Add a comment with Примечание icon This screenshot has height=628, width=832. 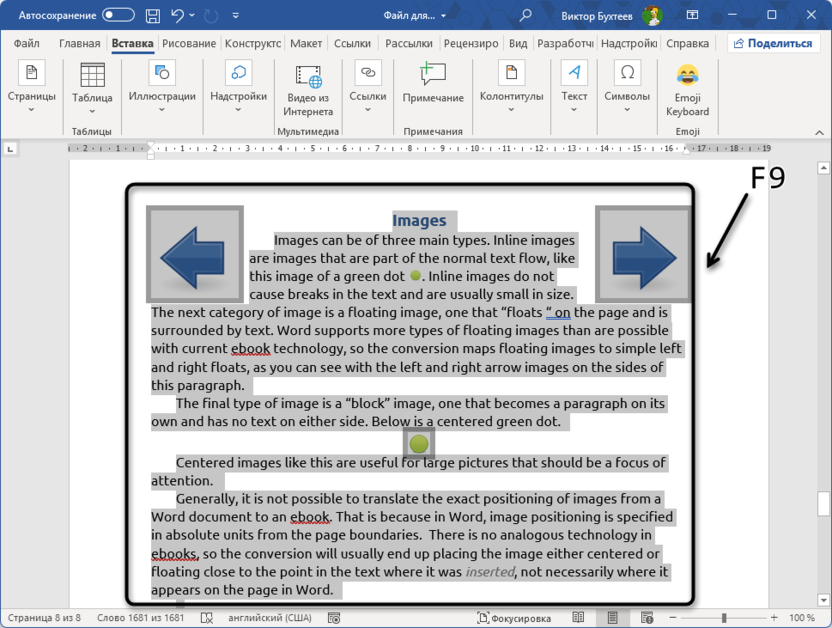433,84
